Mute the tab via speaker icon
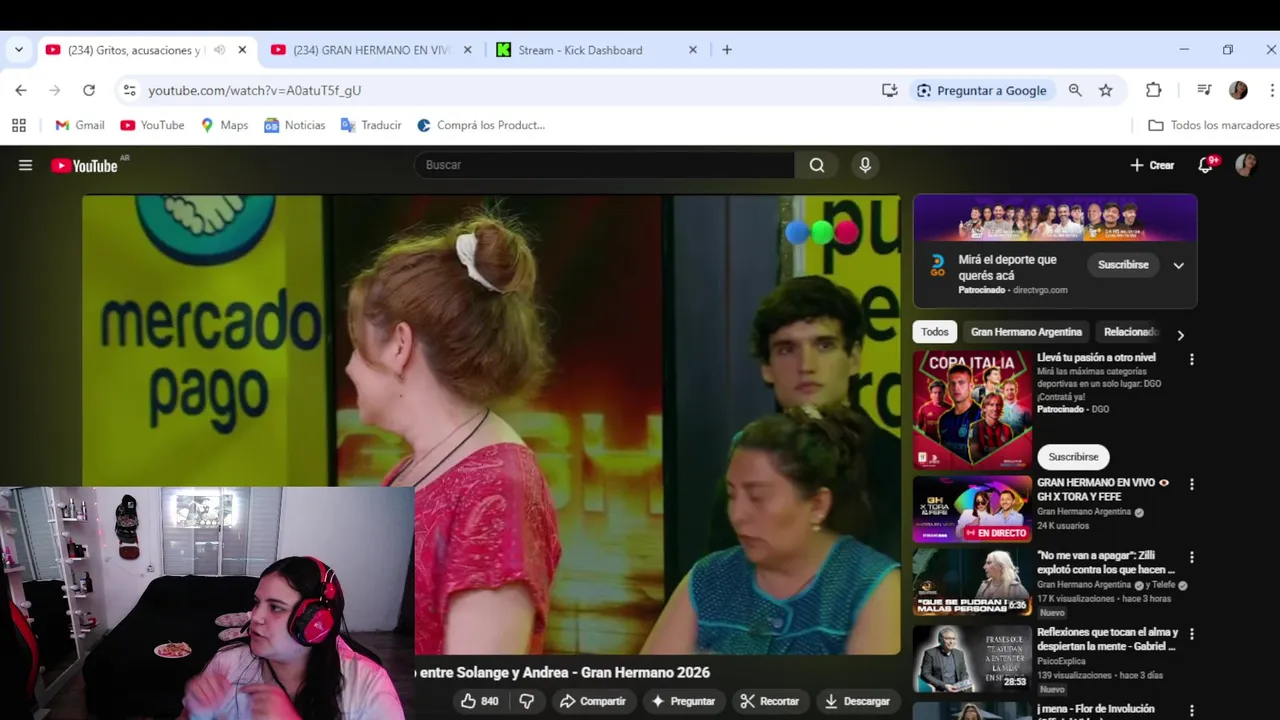 coord(219,50)
